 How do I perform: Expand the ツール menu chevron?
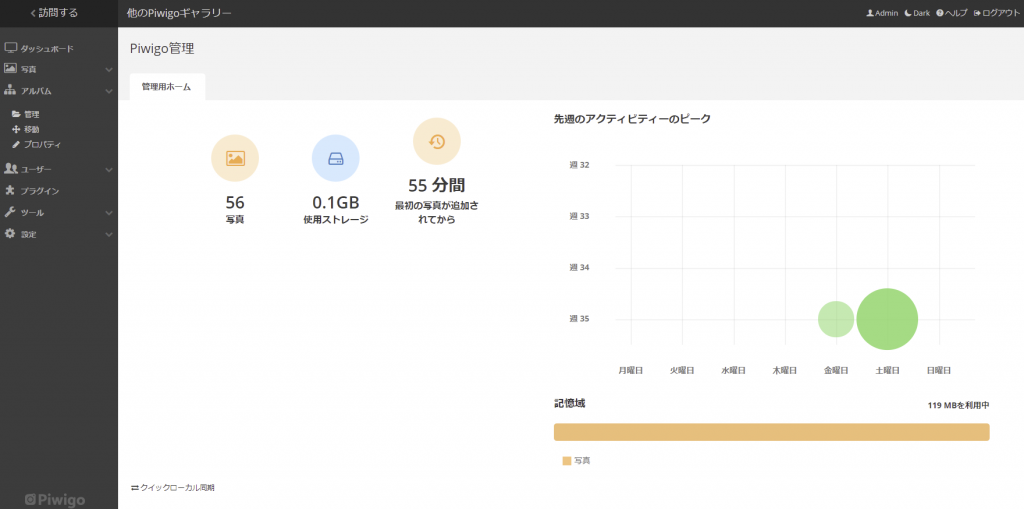point(108,213)
